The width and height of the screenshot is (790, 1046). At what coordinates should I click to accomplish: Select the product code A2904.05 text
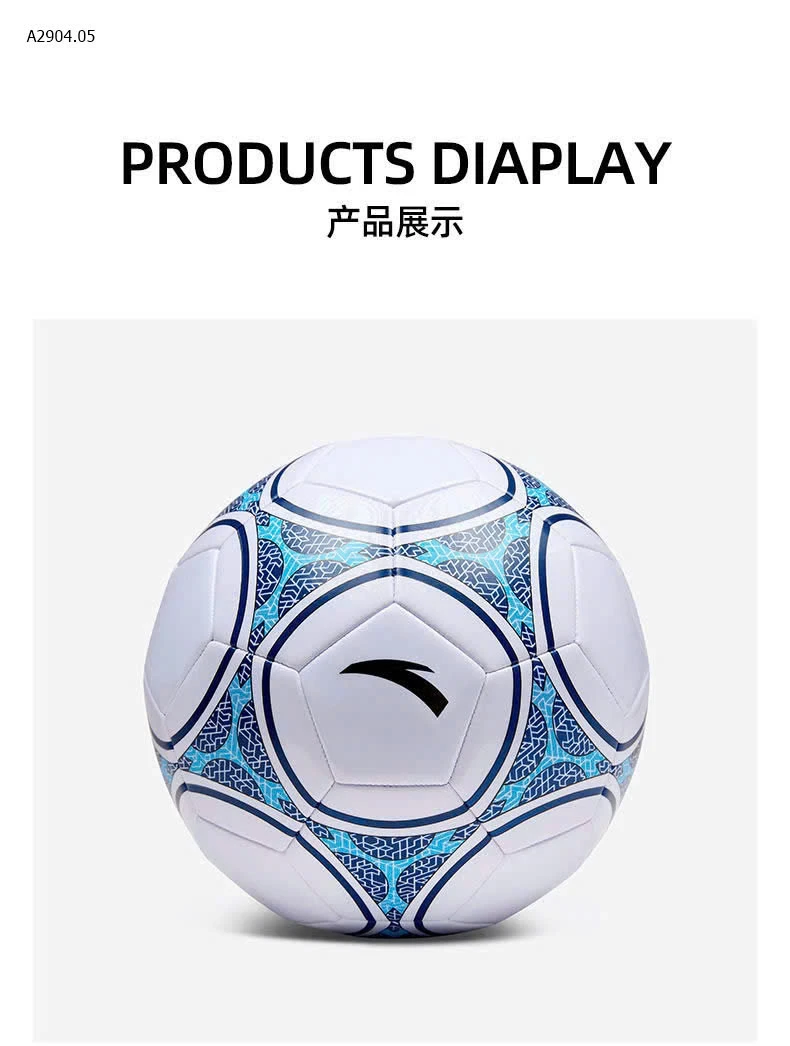[x=61, y=37]
